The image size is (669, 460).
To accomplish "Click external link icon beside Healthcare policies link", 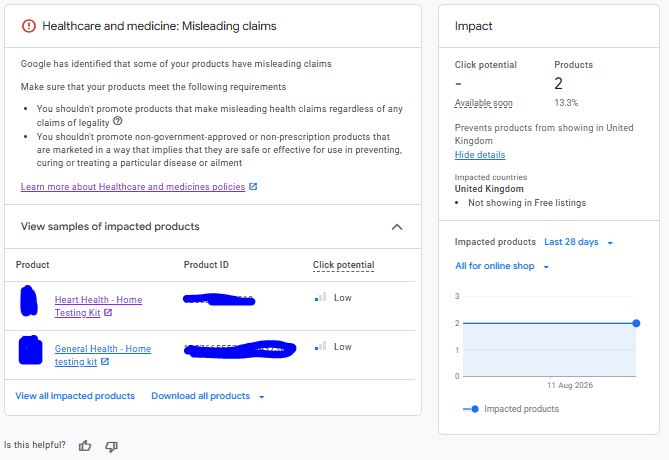I will tap(253, 186).
